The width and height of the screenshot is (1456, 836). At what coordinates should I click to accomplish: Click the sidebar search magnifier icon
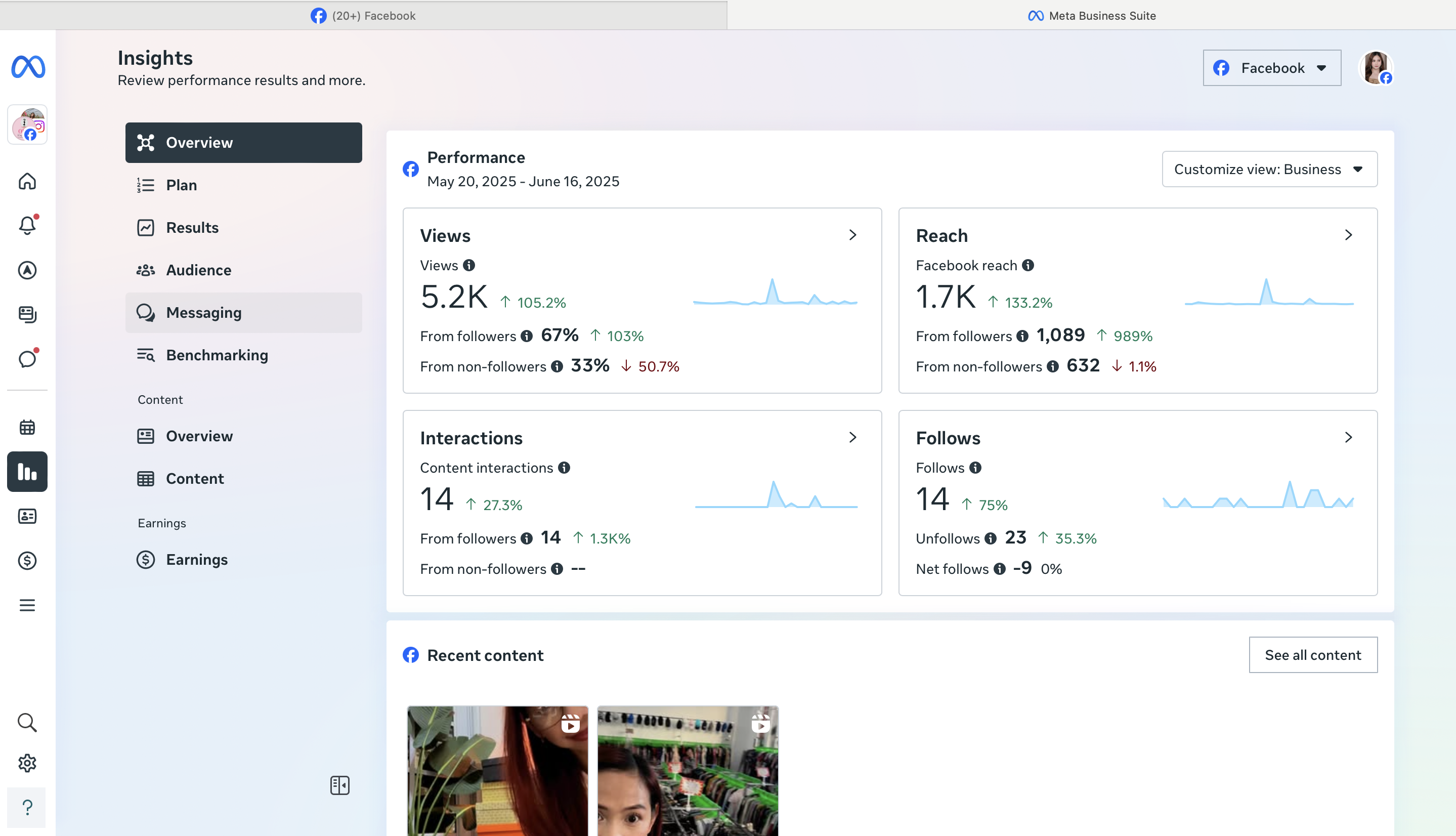click(27, 722)
